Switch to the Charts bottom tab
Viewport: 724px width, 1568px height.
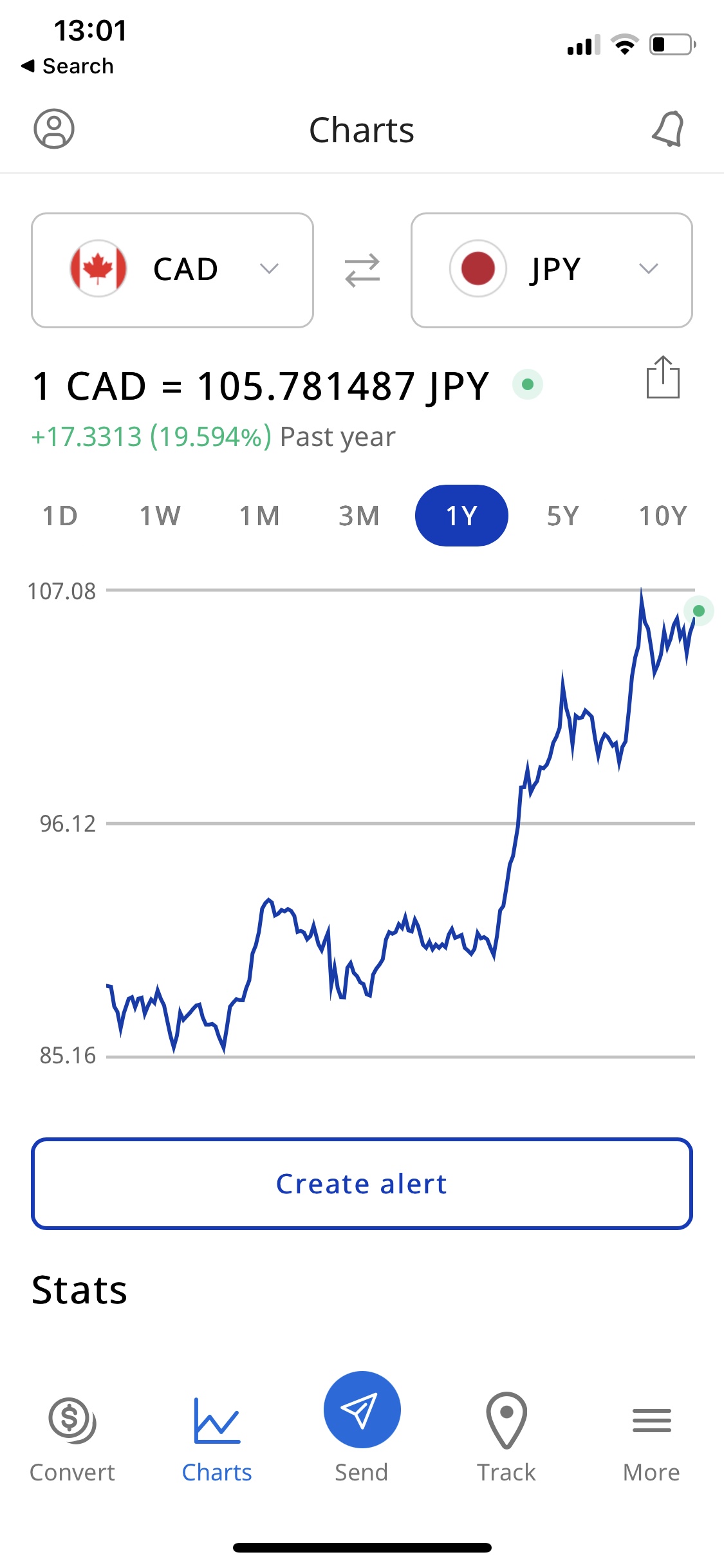coord(217,1439)
